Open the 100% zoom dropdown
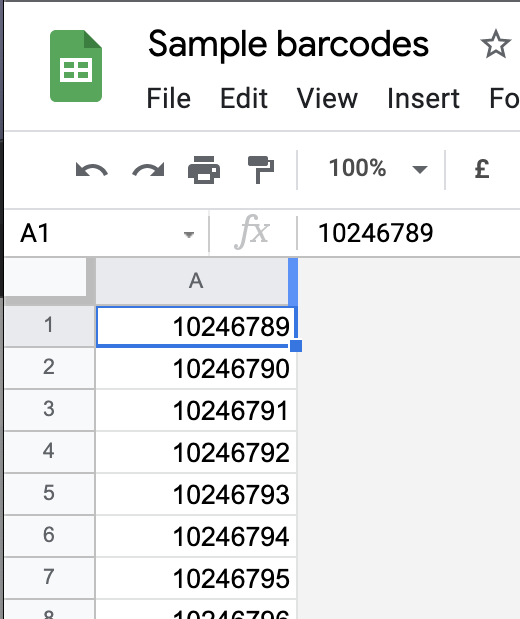The width and height of the screenshot is (520, 619). coord(377,169)
